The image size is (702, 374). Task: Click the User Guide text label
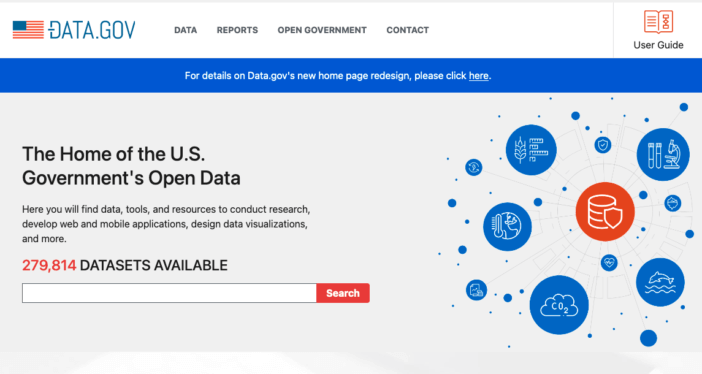point(658,45)
